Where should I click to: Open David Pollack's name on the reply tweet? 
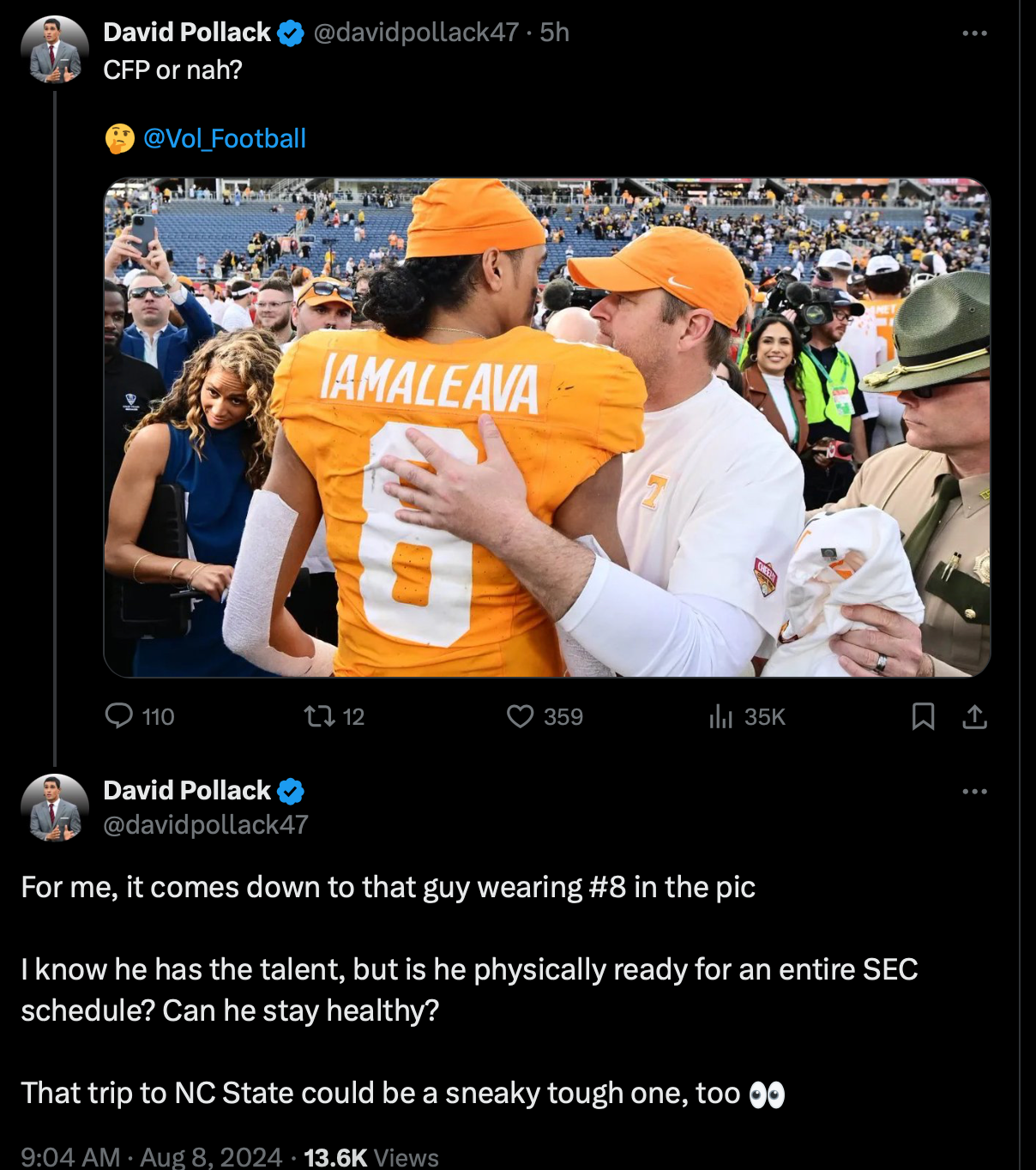[187, 790]
